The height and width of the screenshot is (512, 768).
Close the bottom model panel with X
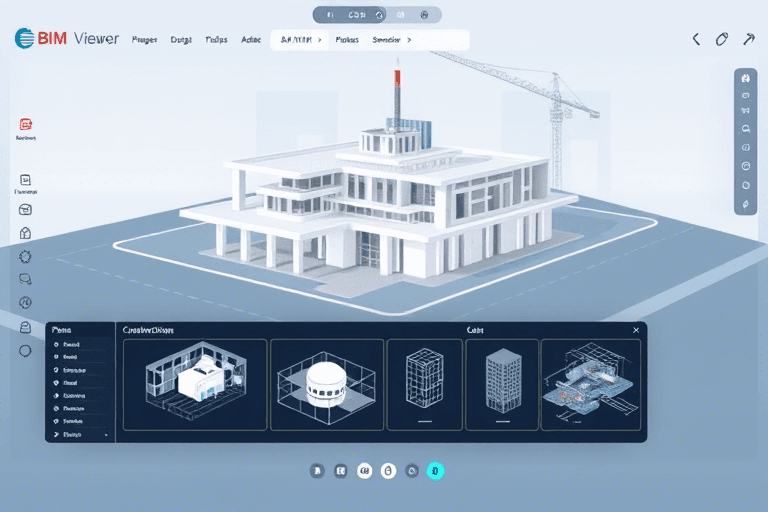(x=635, y=329)
